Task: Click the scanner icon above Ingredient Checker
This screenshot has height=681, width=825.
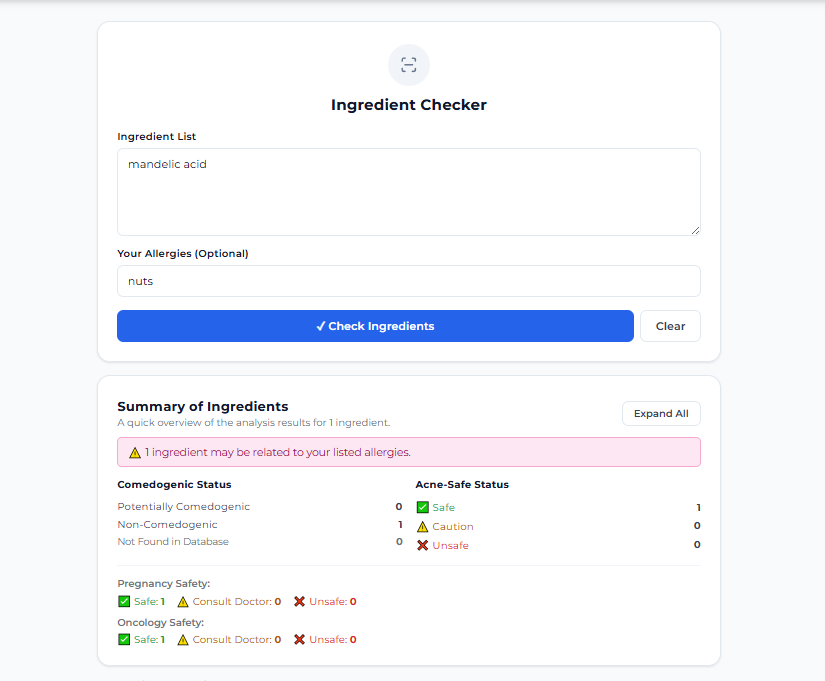Action: click(x=408, y=65)
